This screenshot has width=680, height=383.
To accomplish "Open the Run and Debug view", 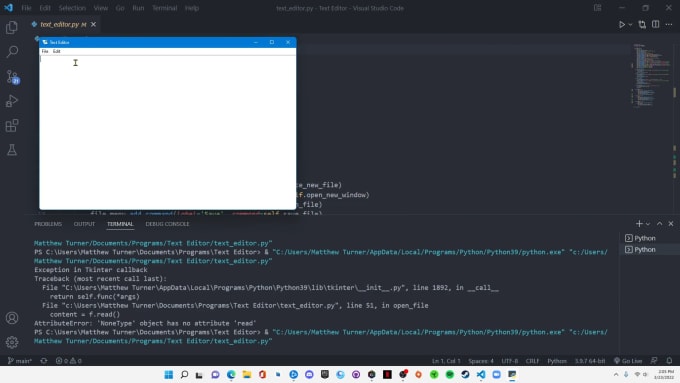I will pyautogui.click(x=12, y=101).
